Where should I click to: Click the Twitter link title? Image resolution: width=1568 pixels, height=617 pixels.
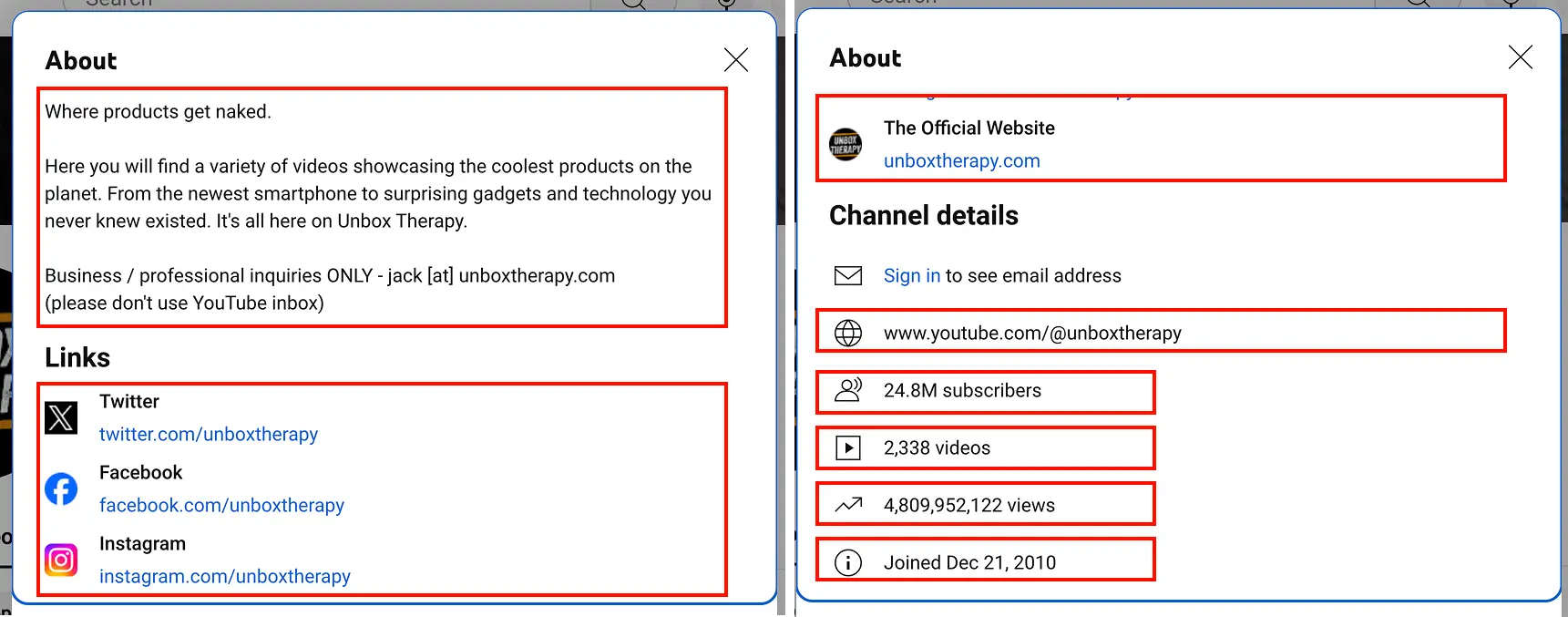(x=129, y=401)
